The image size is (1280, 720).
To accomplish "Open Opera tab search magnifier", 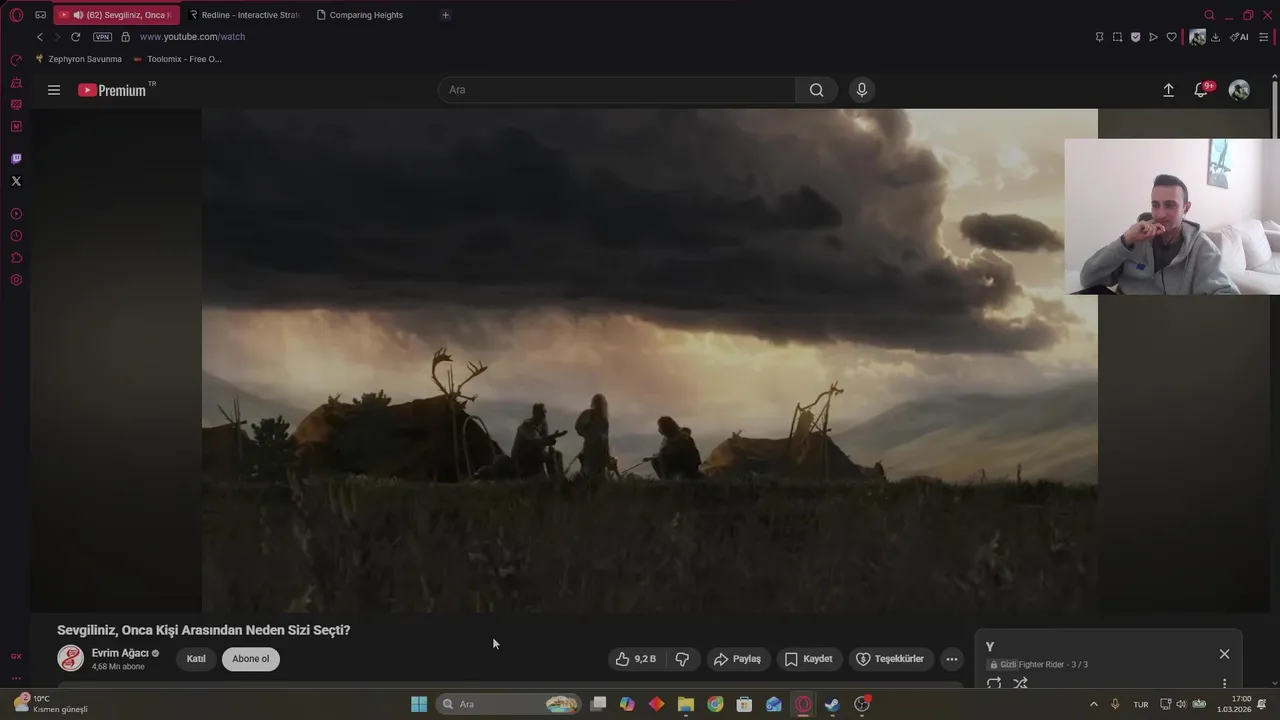I will coord(1209,15).
